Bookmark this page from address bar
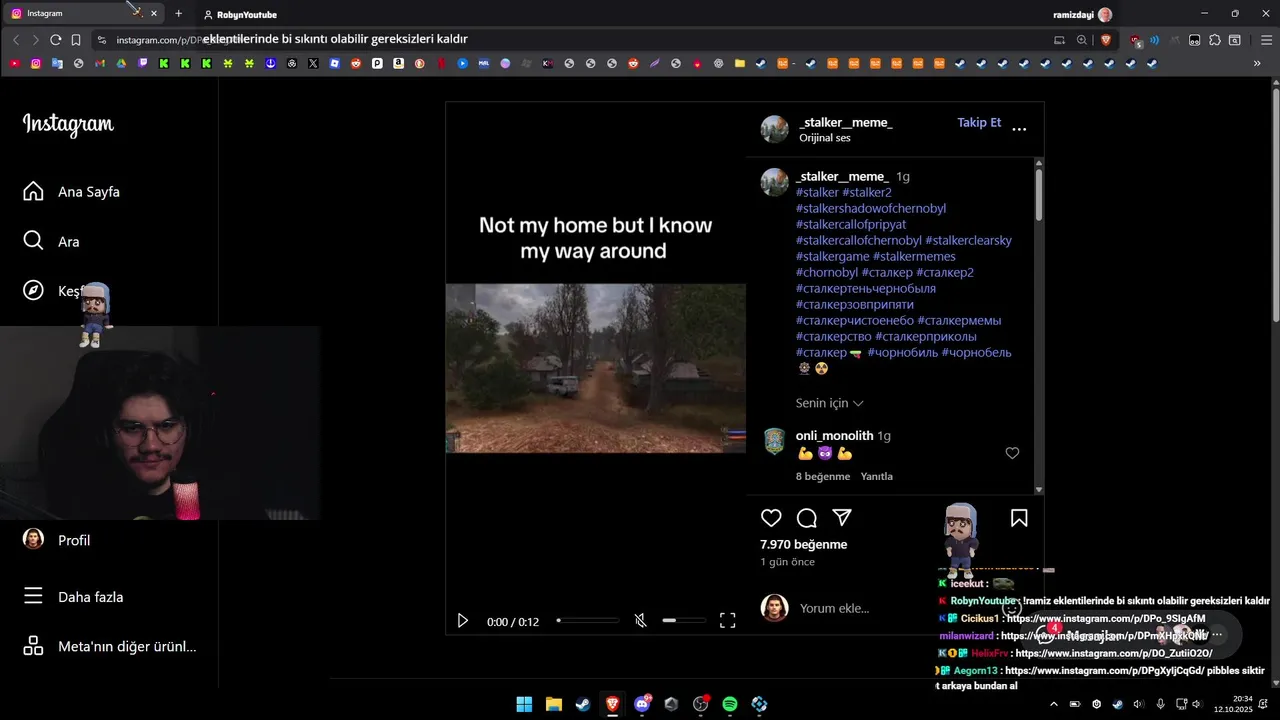Screen dimensions: 1280x720 click(x=76, y=40)
